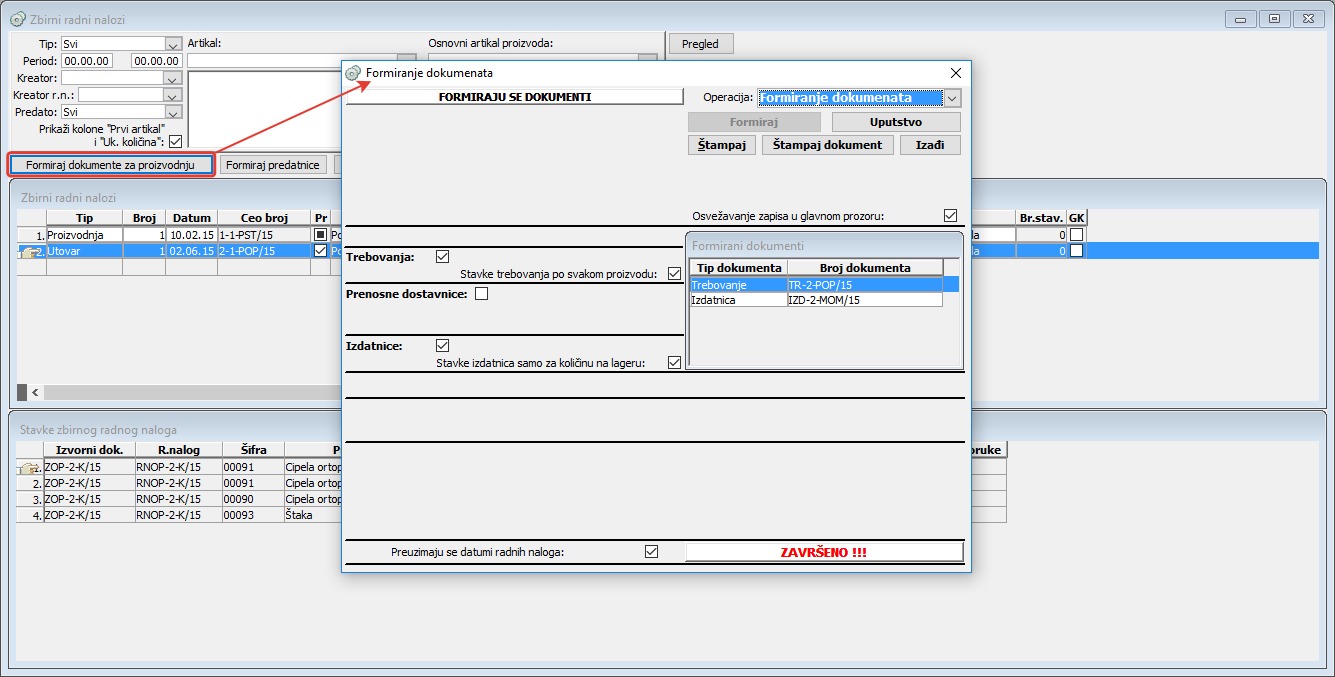Select the TR-2-POP/15 document cell
This screenshot has width=1335, height=677.
pos(865,284)
